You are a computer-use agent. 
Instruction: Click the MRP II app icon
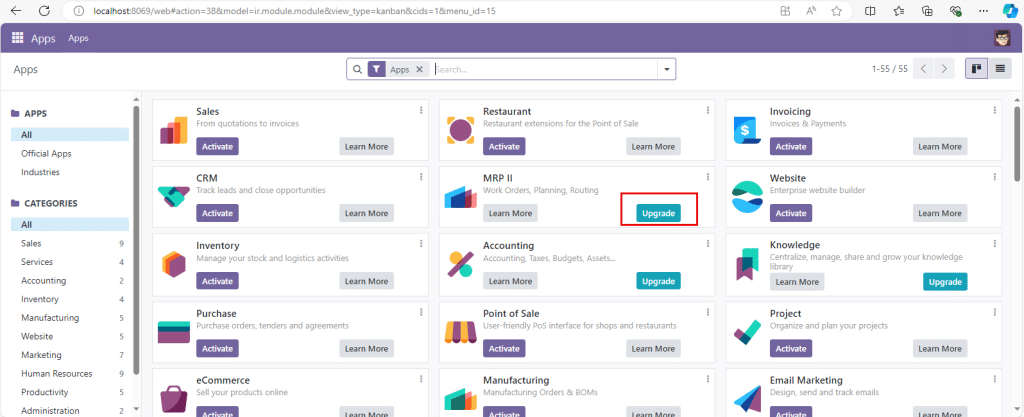pyautogui.click(x=460, y=197)
